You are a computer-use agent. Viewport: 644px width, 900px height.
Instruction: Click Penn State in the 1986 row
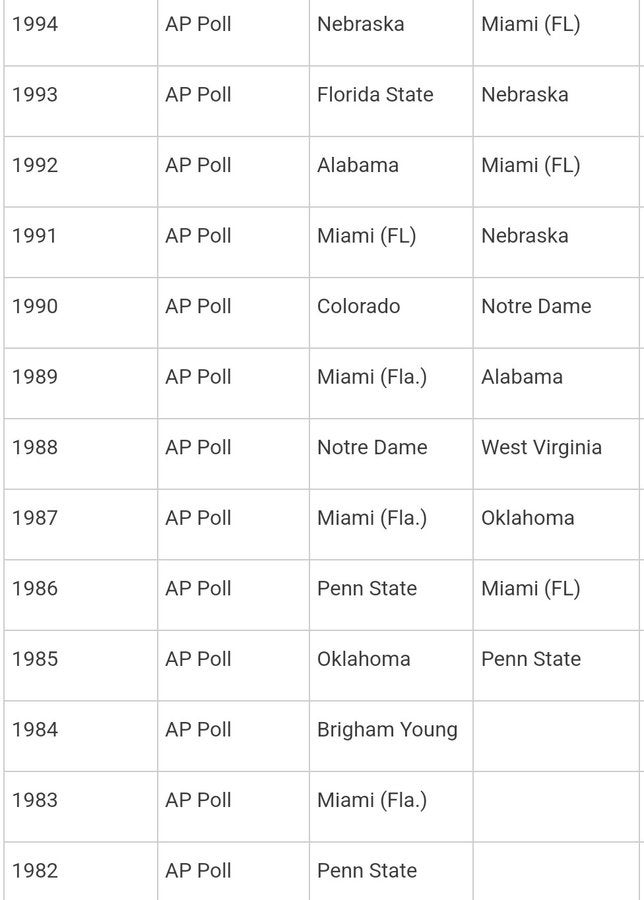point(366,588)
